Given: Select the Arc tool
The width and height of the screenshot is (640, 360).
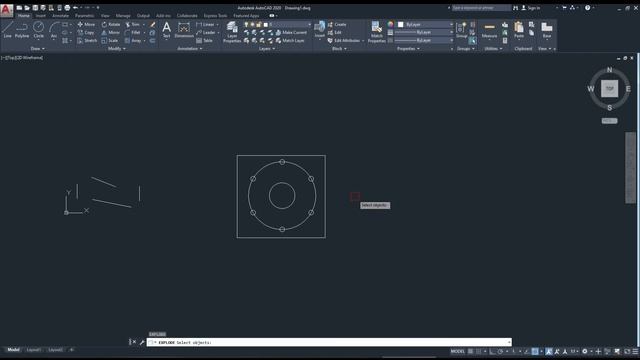Looking at the screenshot, I should click(x=54, y=30).
